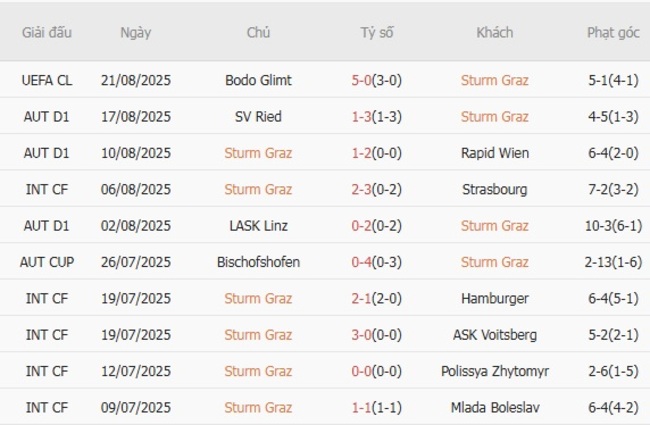Click the Bischofshofen team name
650x425 pixels.
[258, 262]
